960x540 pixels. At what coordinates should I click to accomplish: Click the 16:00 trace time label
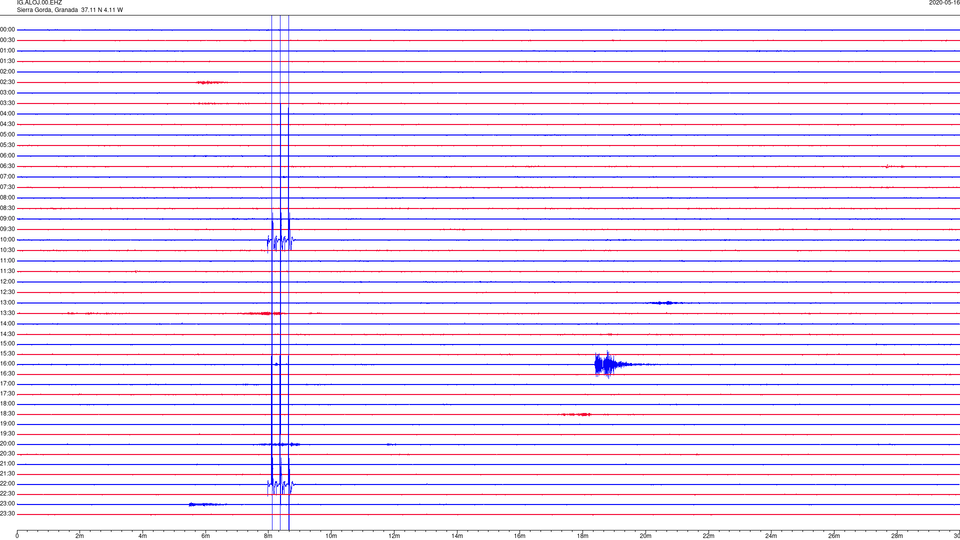tap(7, 364)
